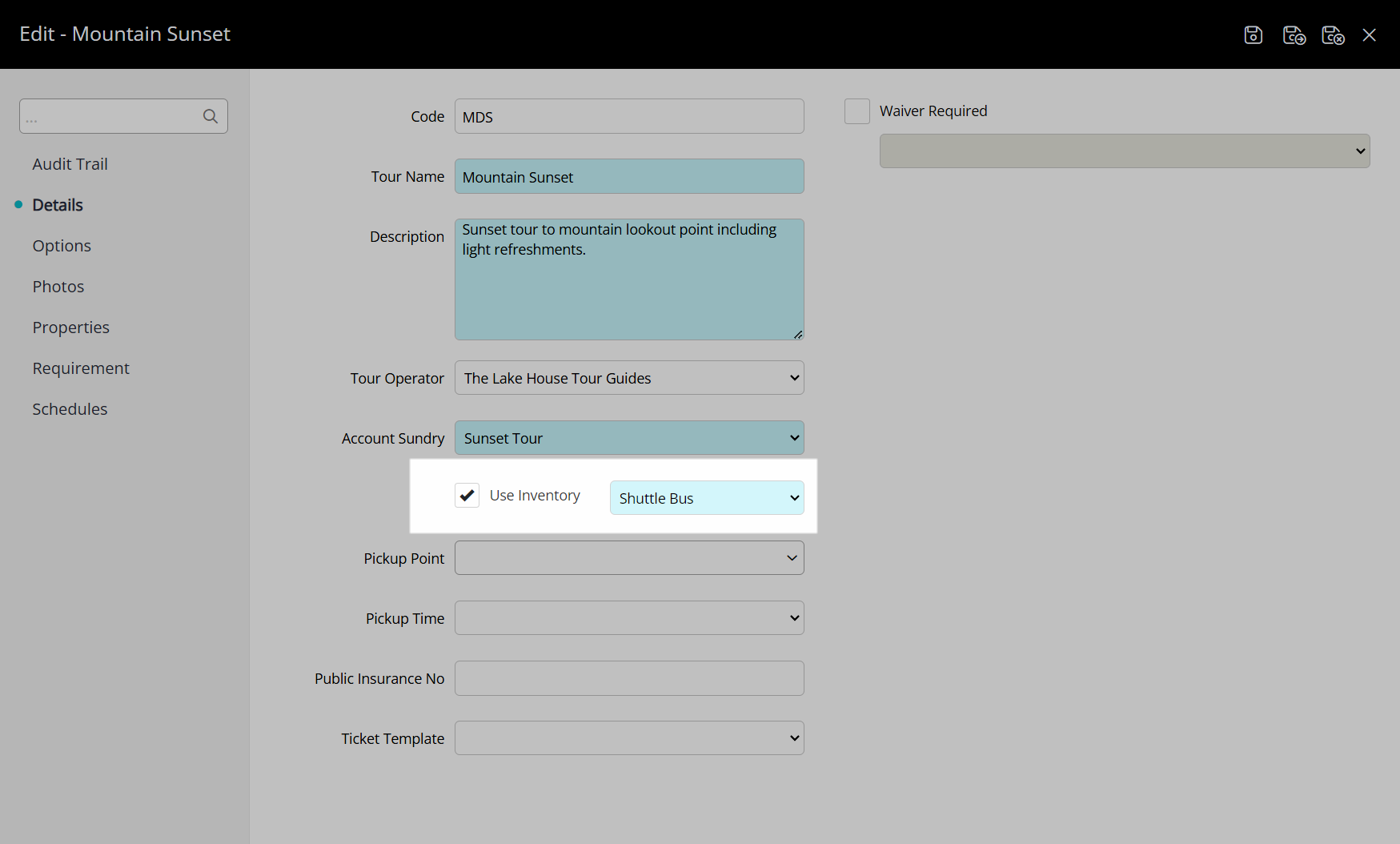Open the Account Sundry dropdown
This screenshot has width=1400, height=844.
point(629,437)
